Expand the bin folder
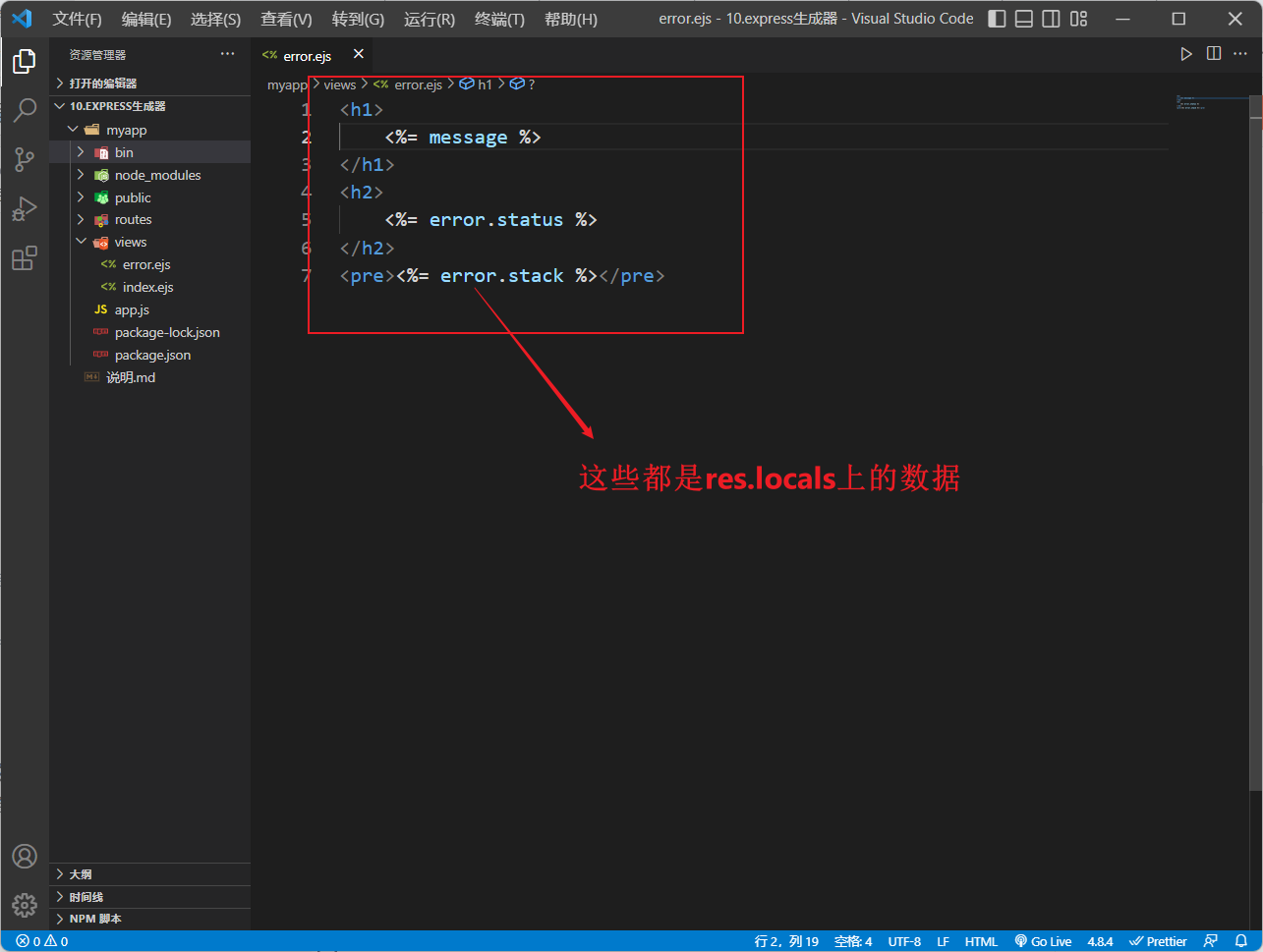Viewport: 1263px width, 952px height. (x=149, y=152)
